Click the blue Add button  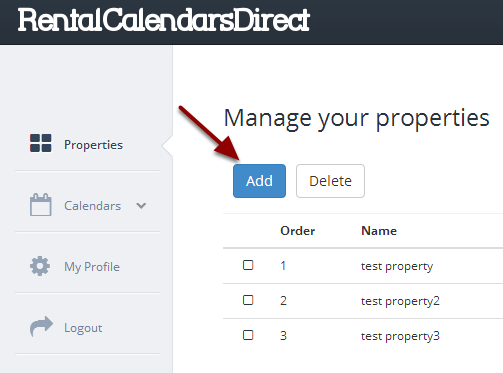coord(259,181)
